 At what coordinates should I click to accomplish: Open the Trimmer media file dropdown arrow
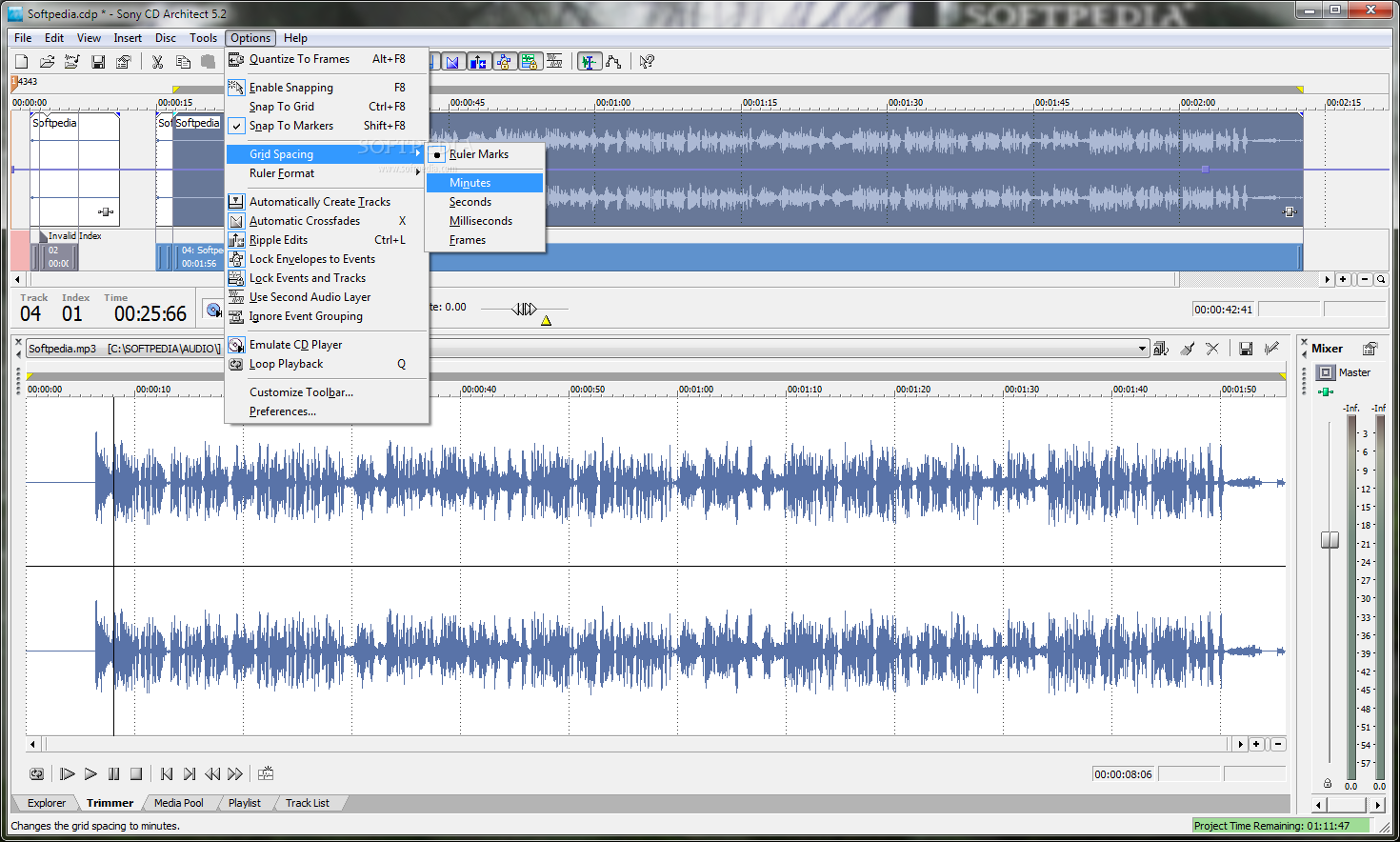[1142, 349]
